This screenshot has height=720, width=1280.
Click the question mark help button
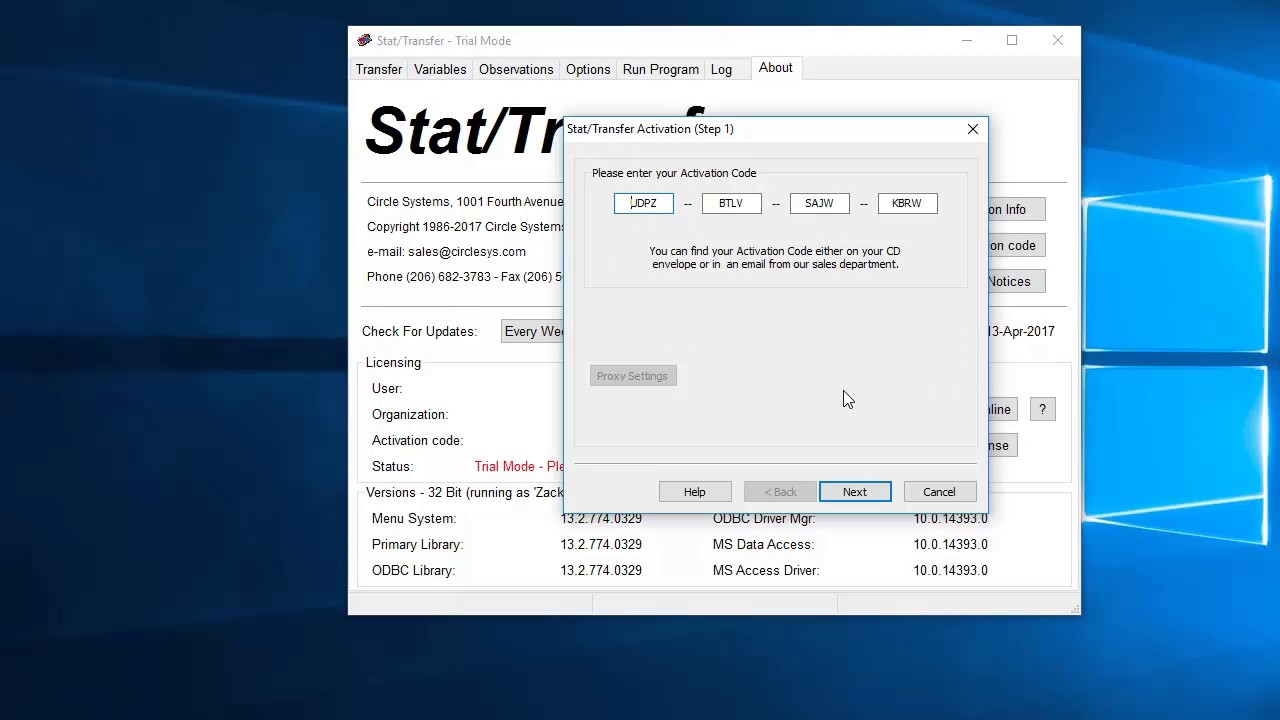point(1042,409)
